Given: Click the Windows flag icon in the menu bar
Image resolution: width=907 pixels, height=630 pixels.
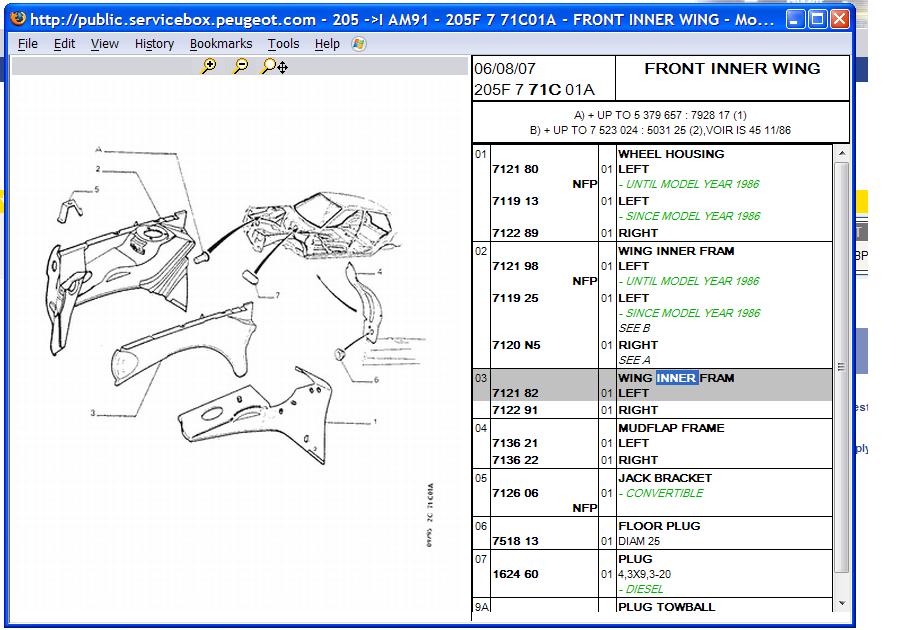Looking at the screenshot, I should click(x=359, y=44).
